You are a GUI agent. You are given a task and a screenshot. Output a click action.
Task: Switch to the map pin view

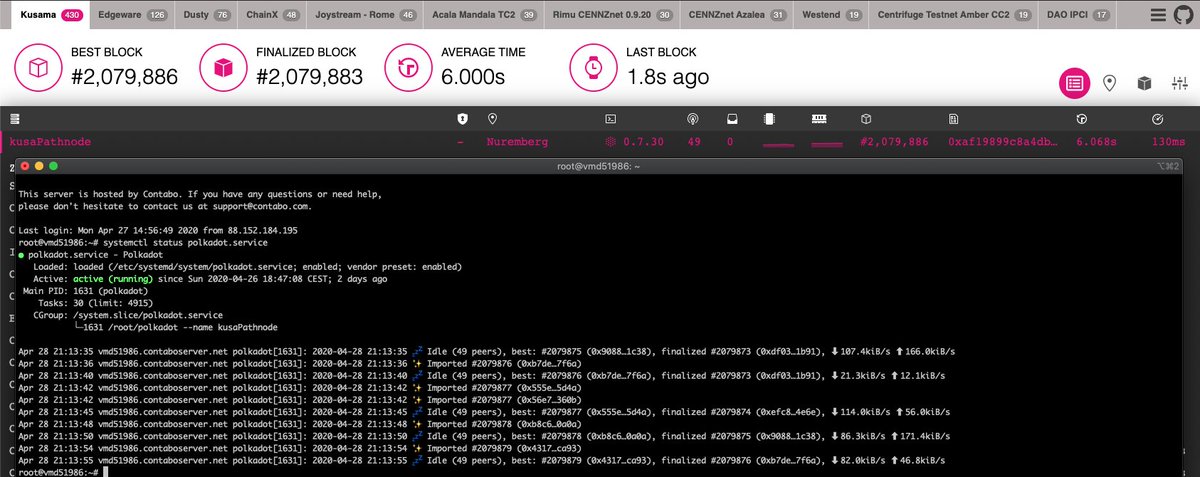pyautogui.click(x=1109, y=84)
